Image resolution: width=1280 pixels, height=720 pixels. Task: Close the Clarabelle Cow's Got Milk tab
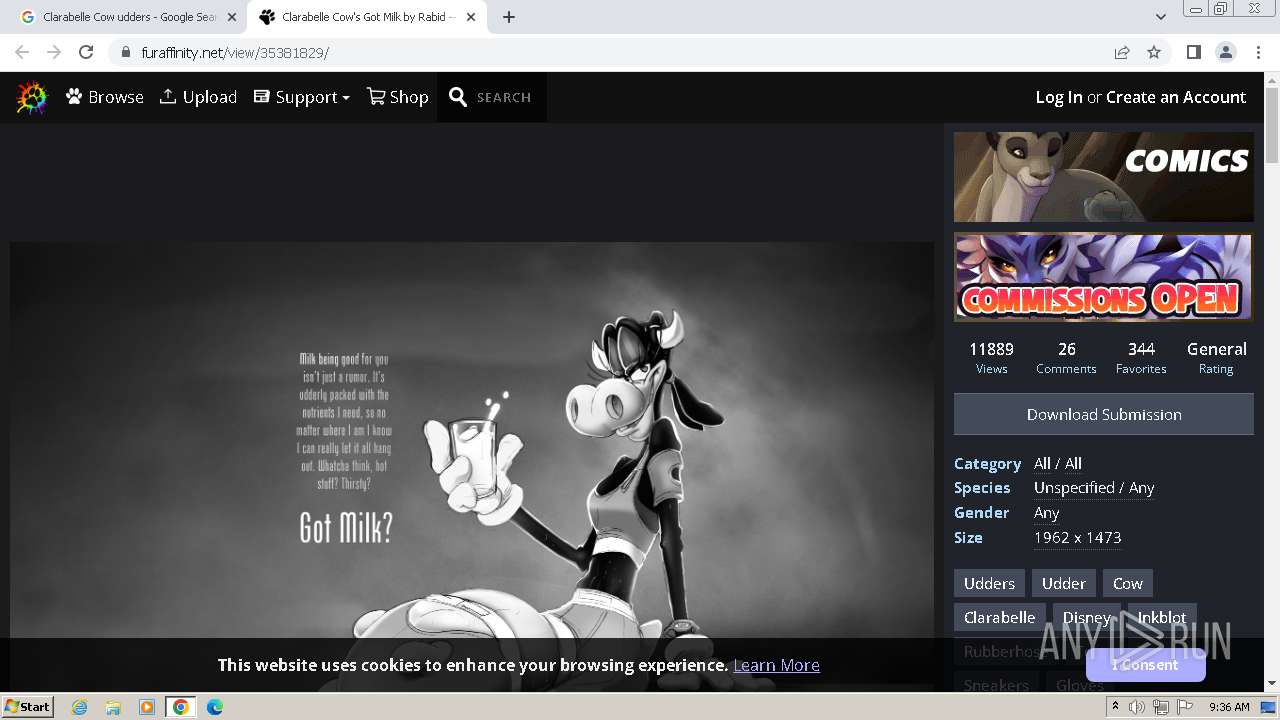[471, 17]
